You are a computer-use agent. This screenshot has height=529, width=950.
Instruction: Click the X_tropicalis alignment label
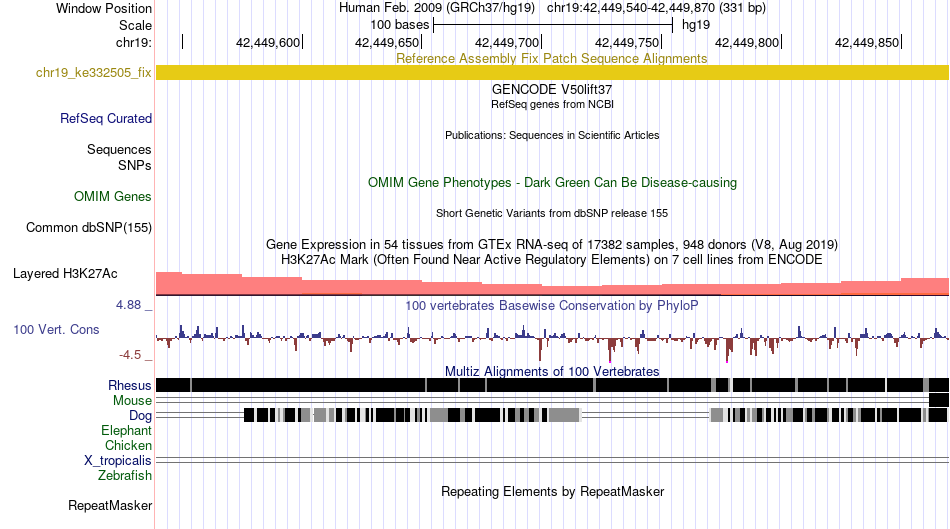tap(118, 461)
